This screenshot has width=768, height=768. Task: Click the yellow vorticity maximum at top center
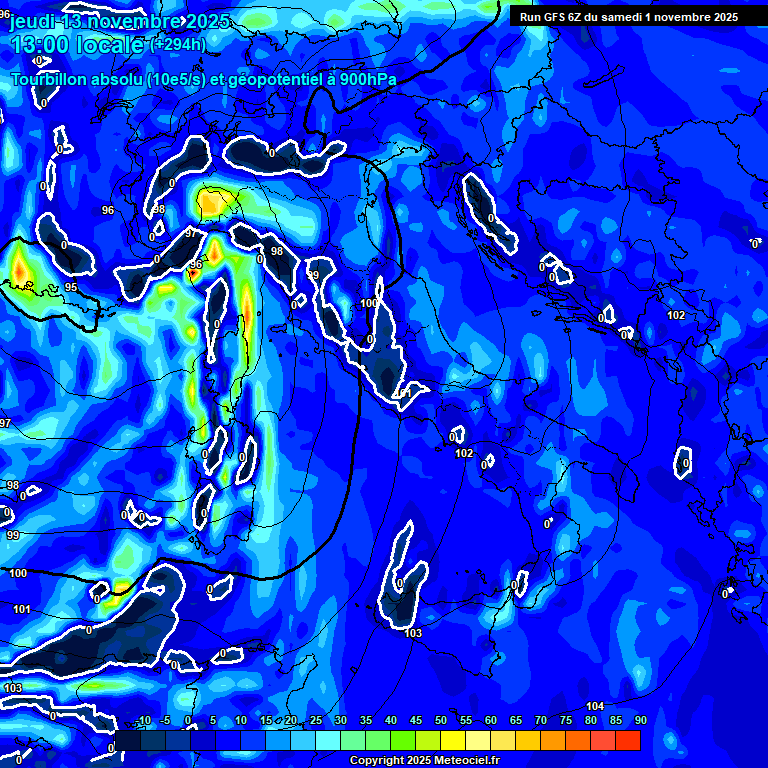tap(211, 203)
